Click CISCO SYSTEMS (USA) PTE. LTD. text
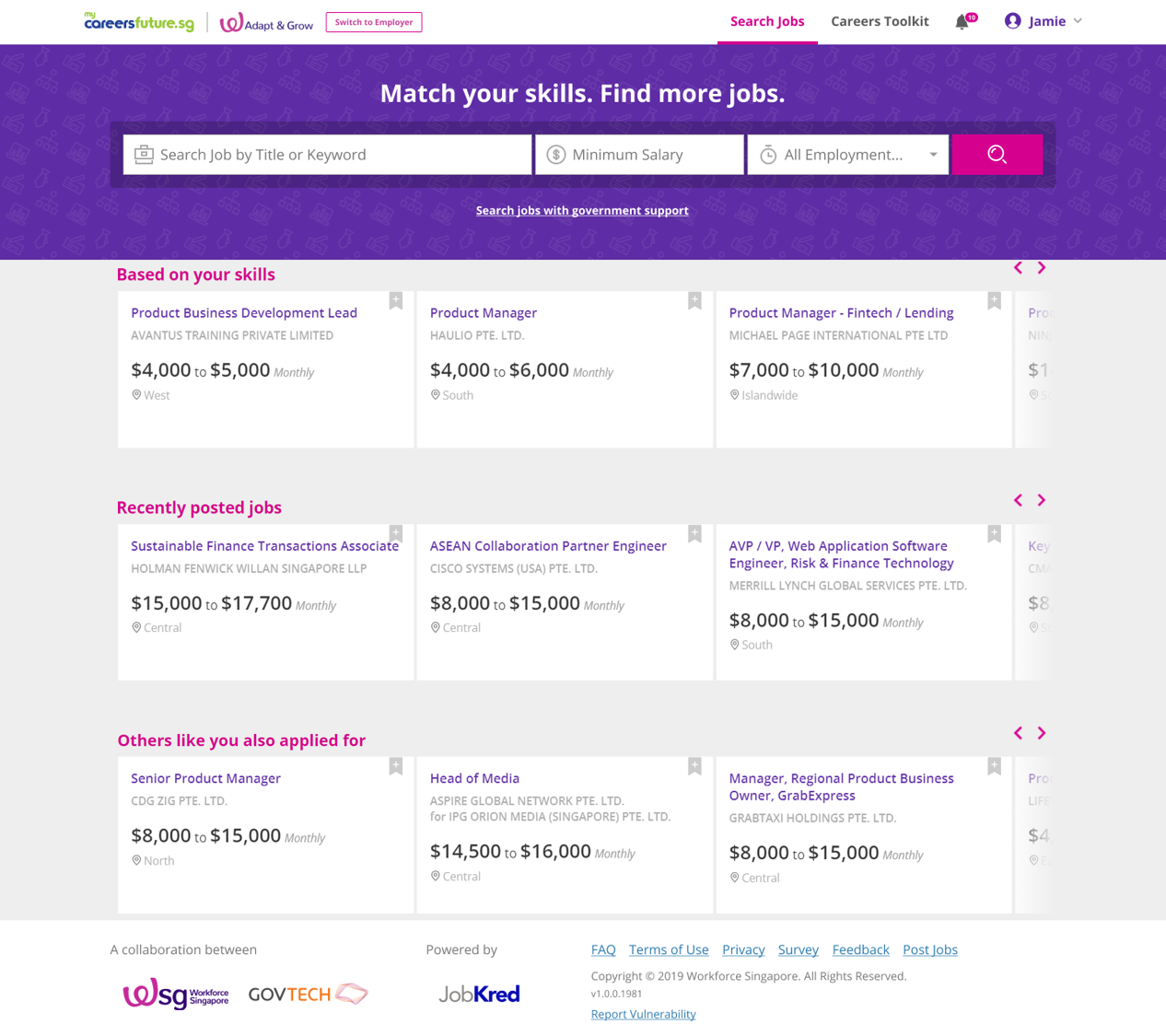1166x1036 pixels. coord(514,568)
